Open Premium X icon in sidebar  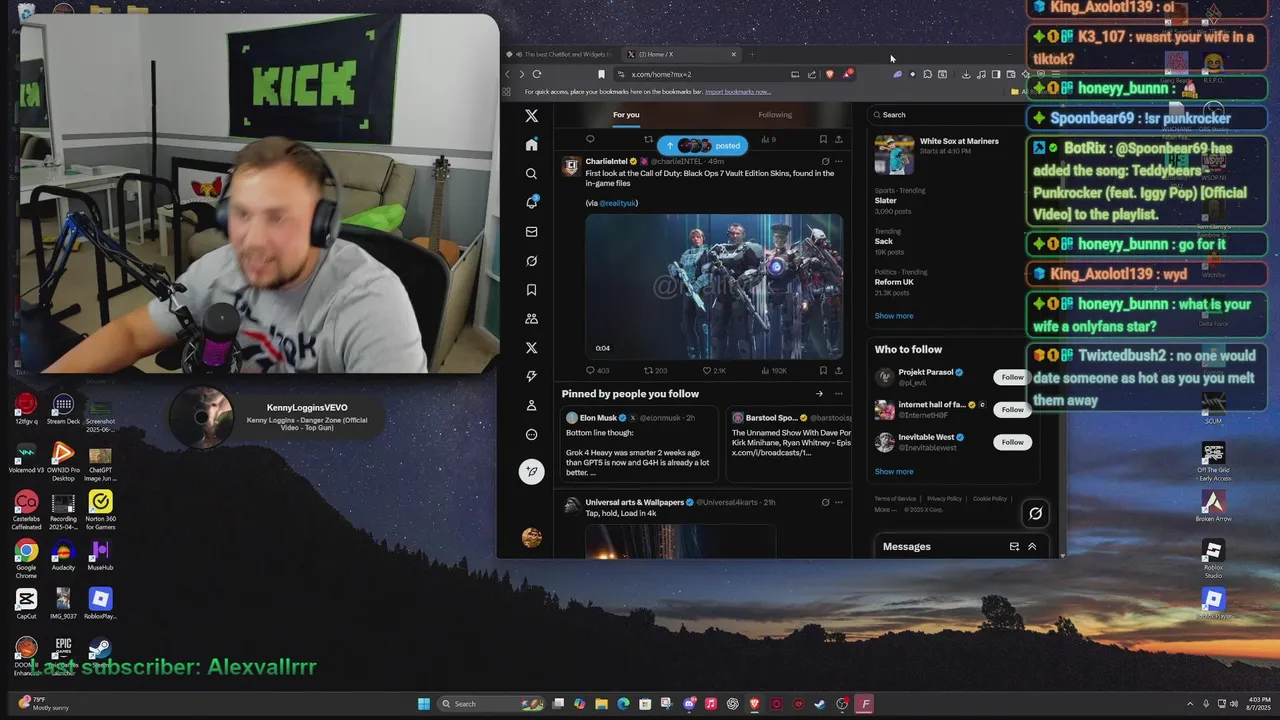point(531,348)
